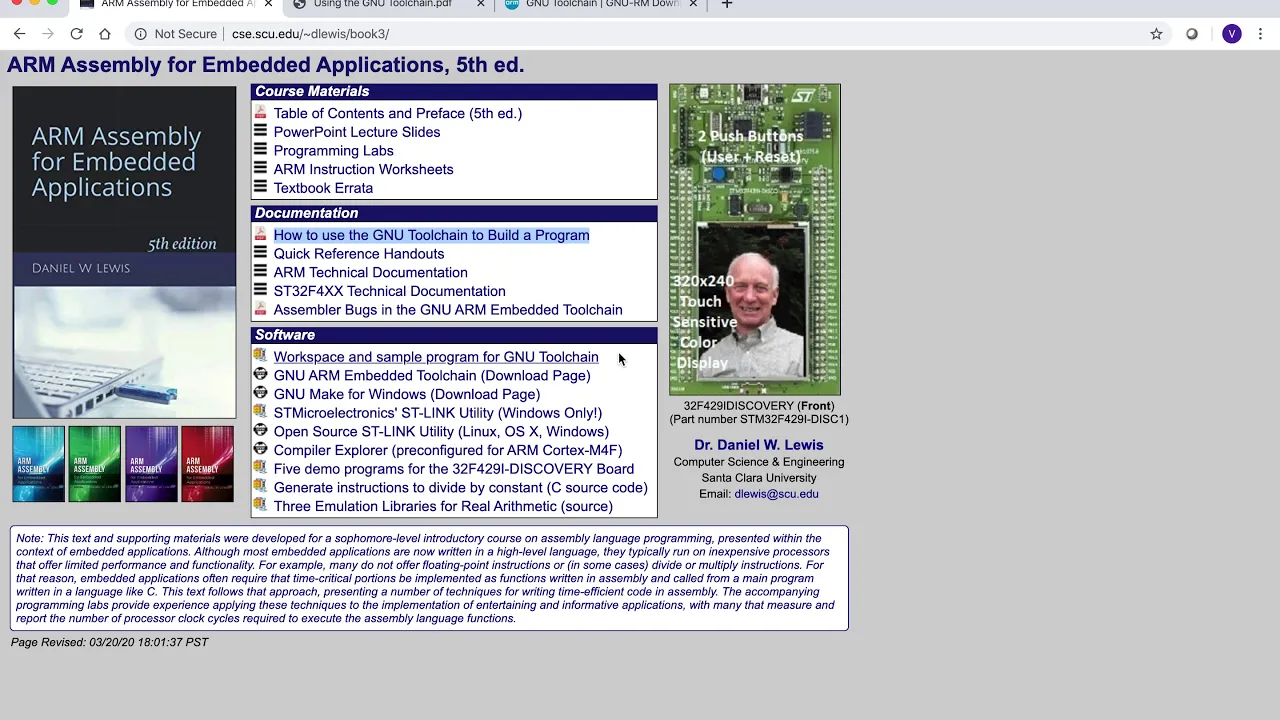Click the green book cover thumbnail

point(95,464)
